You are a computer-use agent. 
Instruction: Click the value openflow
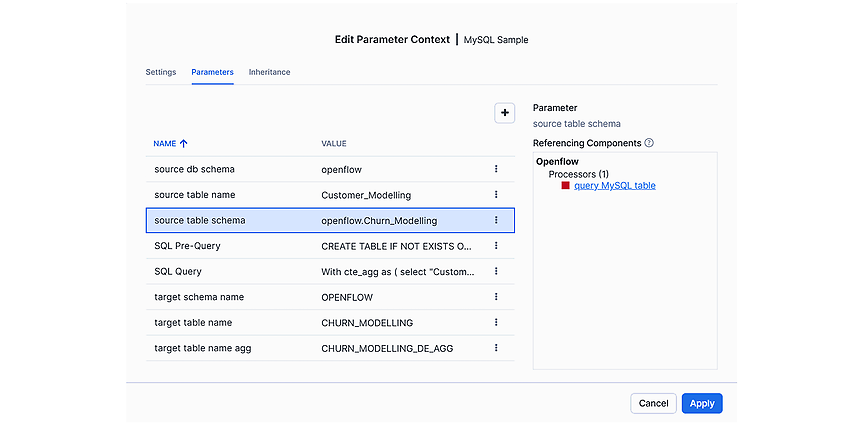(x=342, y=170)
